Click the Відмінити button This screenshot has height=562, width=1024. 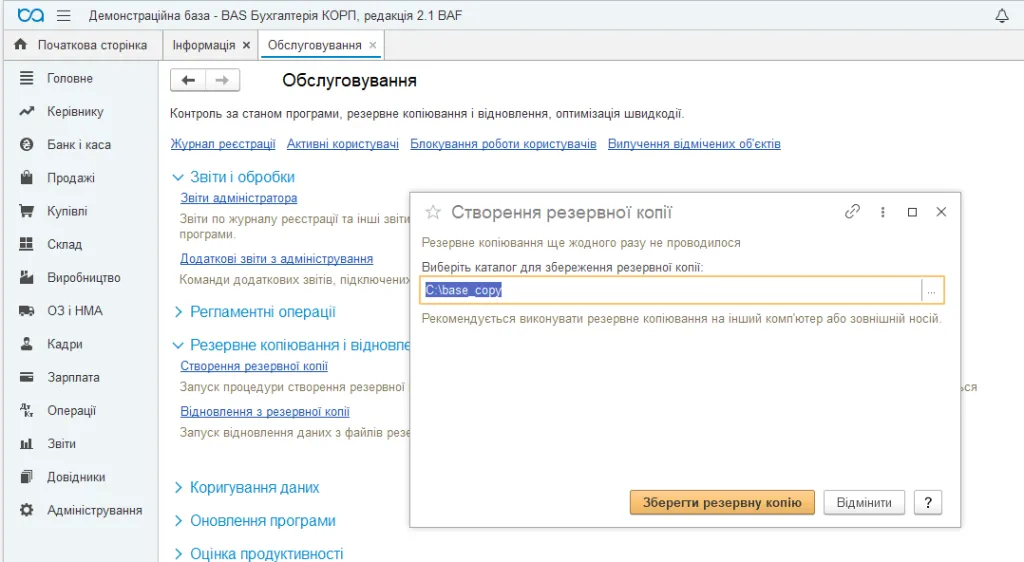pyautogui.click(x=864, y=503)
